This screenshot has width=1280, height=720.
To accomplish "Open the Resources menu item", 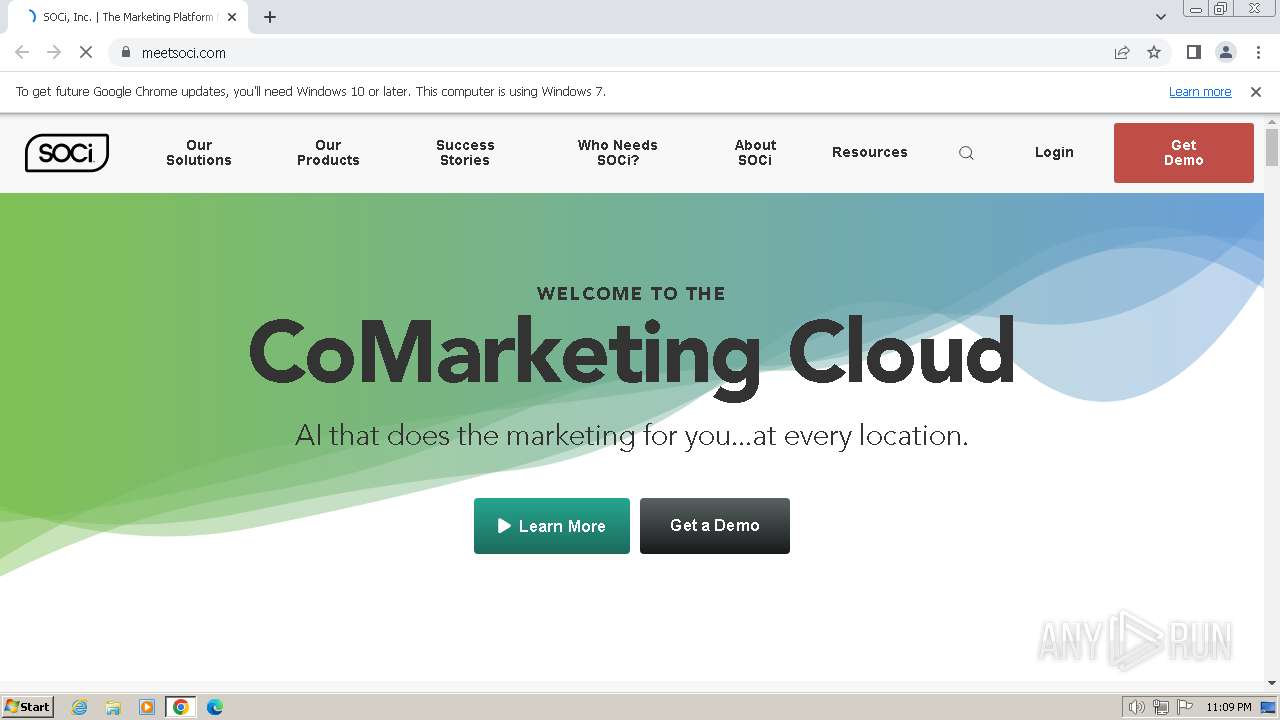I will click(x=870, y=153).
